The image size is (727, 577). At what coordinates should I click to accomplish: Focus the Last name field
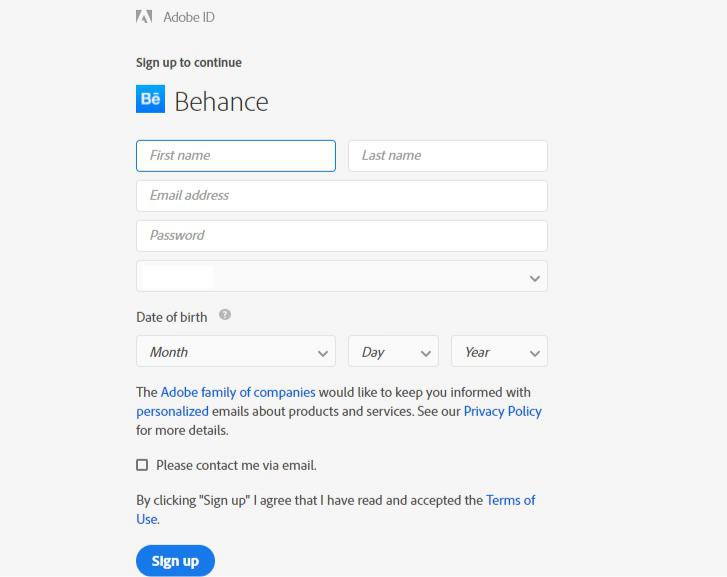448,156
